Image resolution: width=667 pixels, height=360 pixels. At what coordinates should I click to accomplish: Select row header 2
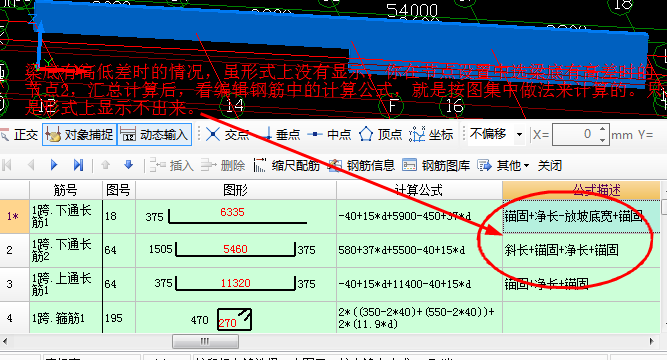(14, 250)
